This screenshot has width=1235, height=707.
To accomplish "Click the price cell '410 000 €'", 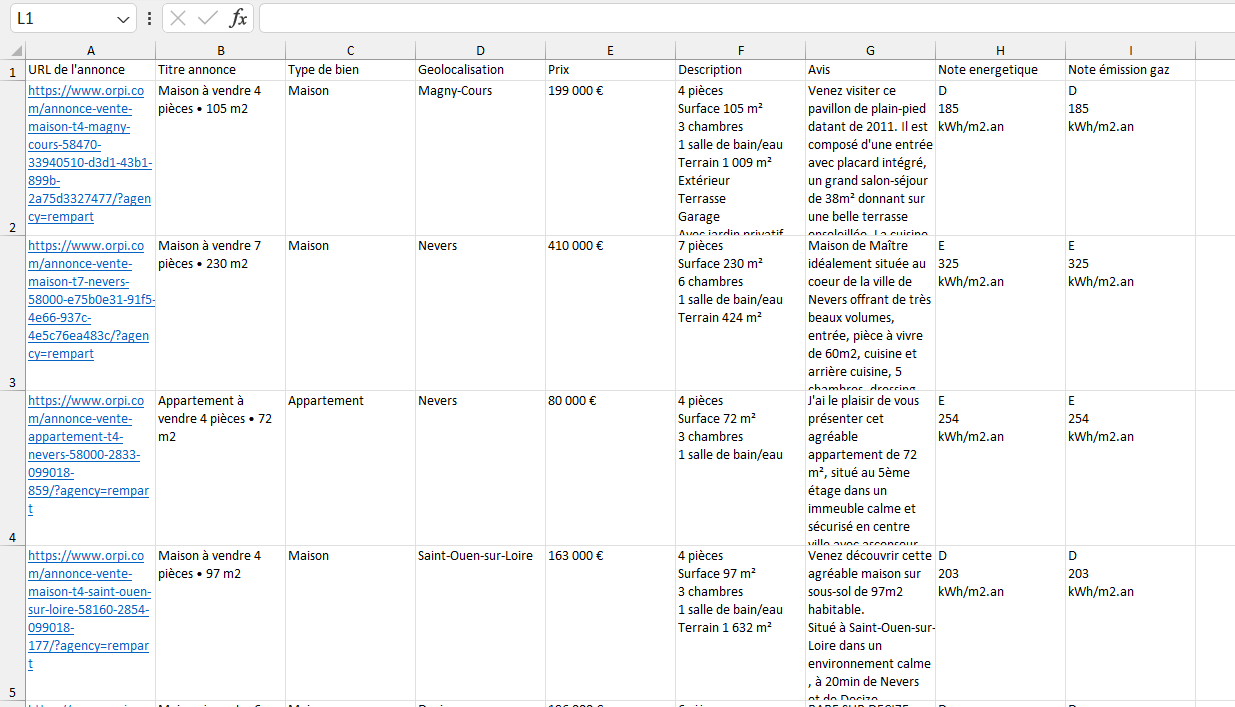I will (x=611, y=313).
